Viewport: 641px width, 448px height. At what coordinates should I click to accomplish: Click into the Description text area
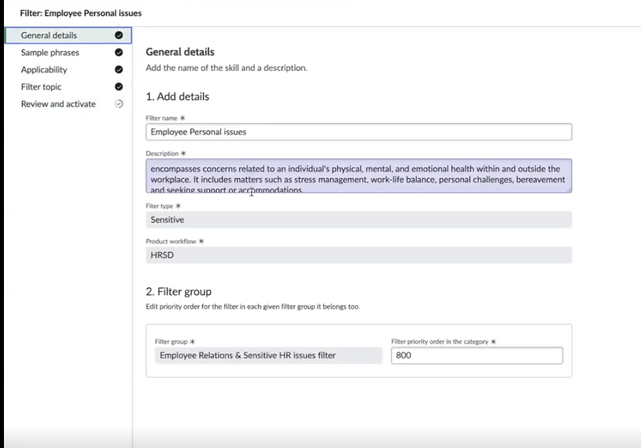[x=359, y=176]
